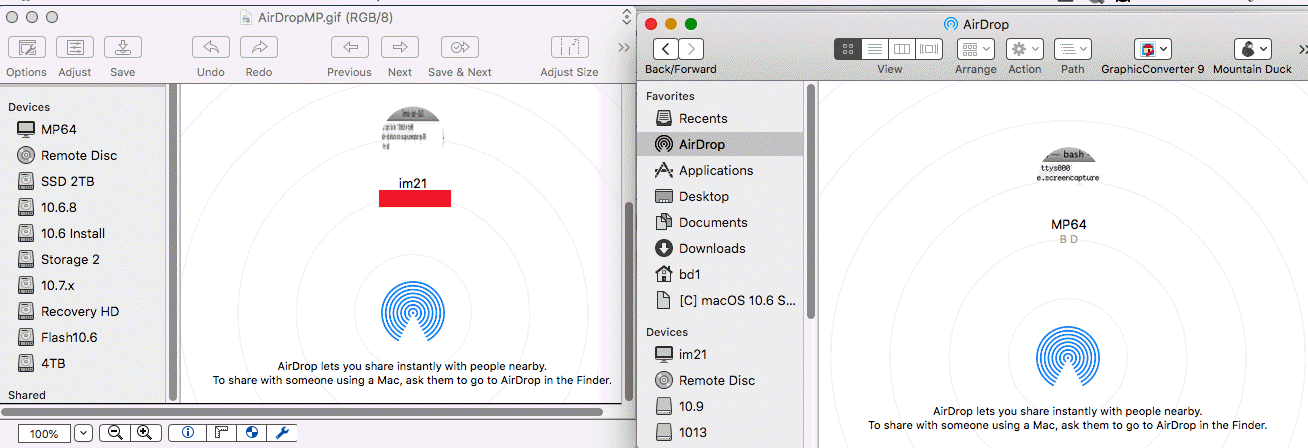The width and height of the screenshot is (1308, 448).
Task: Click the Save toolbar icon
Action: click(x=123, y=47)
